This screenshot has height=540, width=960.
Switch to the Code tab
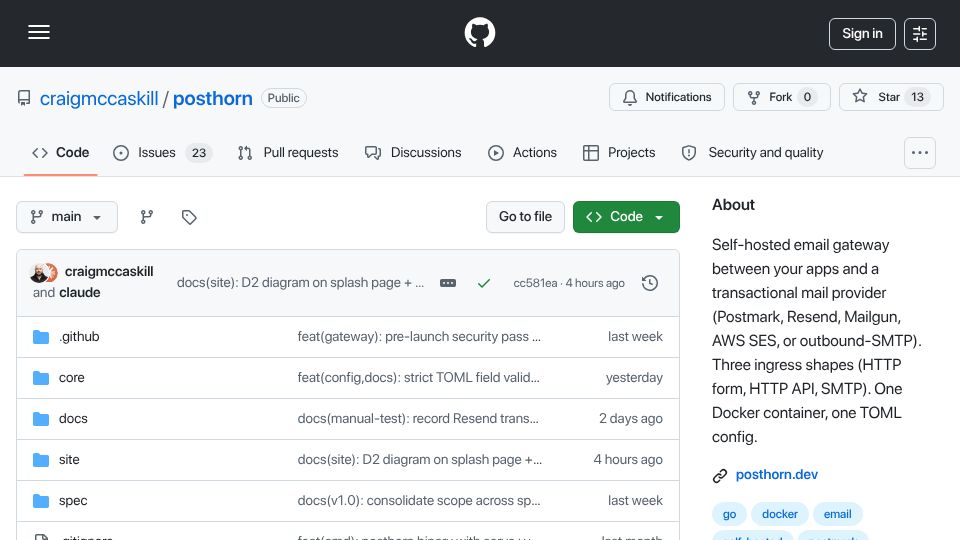coord(61,152)
